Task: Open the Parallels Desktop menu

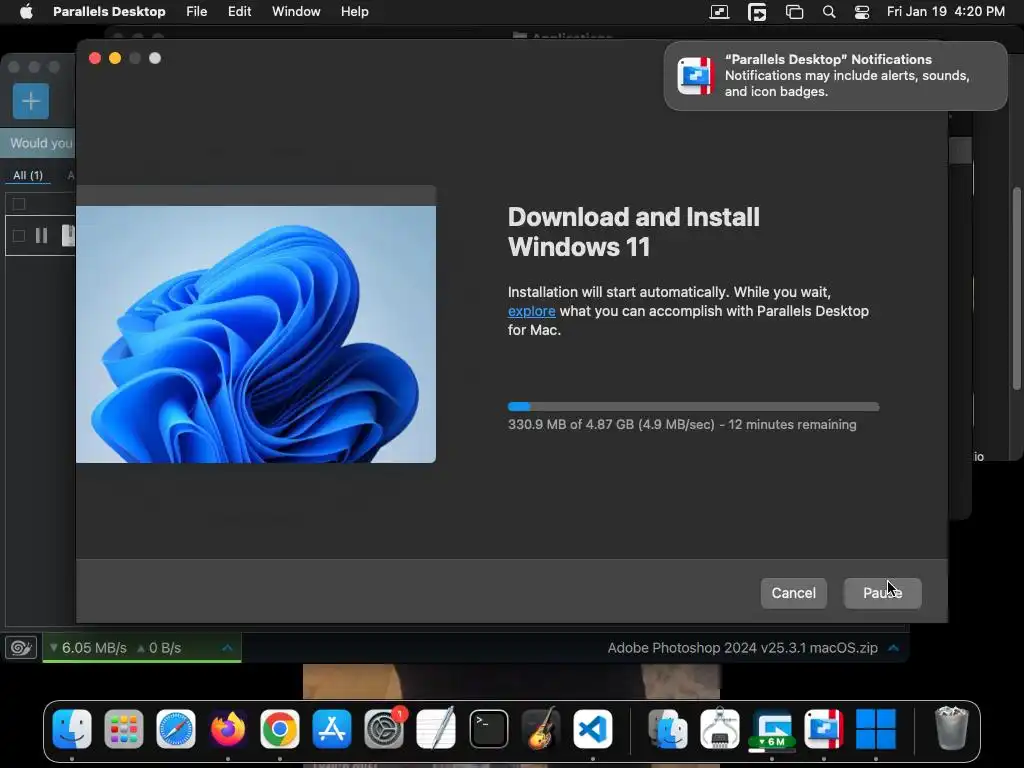Action: pyautogui.click(x=109, y=12)
